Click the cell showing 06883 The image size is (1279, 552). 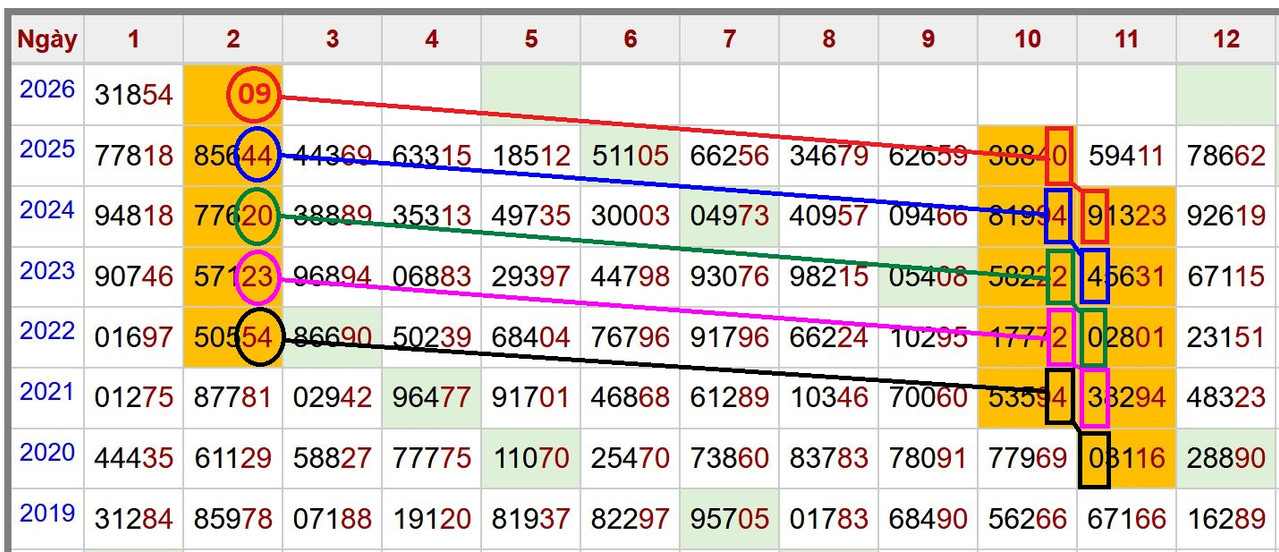coord(431,277)
